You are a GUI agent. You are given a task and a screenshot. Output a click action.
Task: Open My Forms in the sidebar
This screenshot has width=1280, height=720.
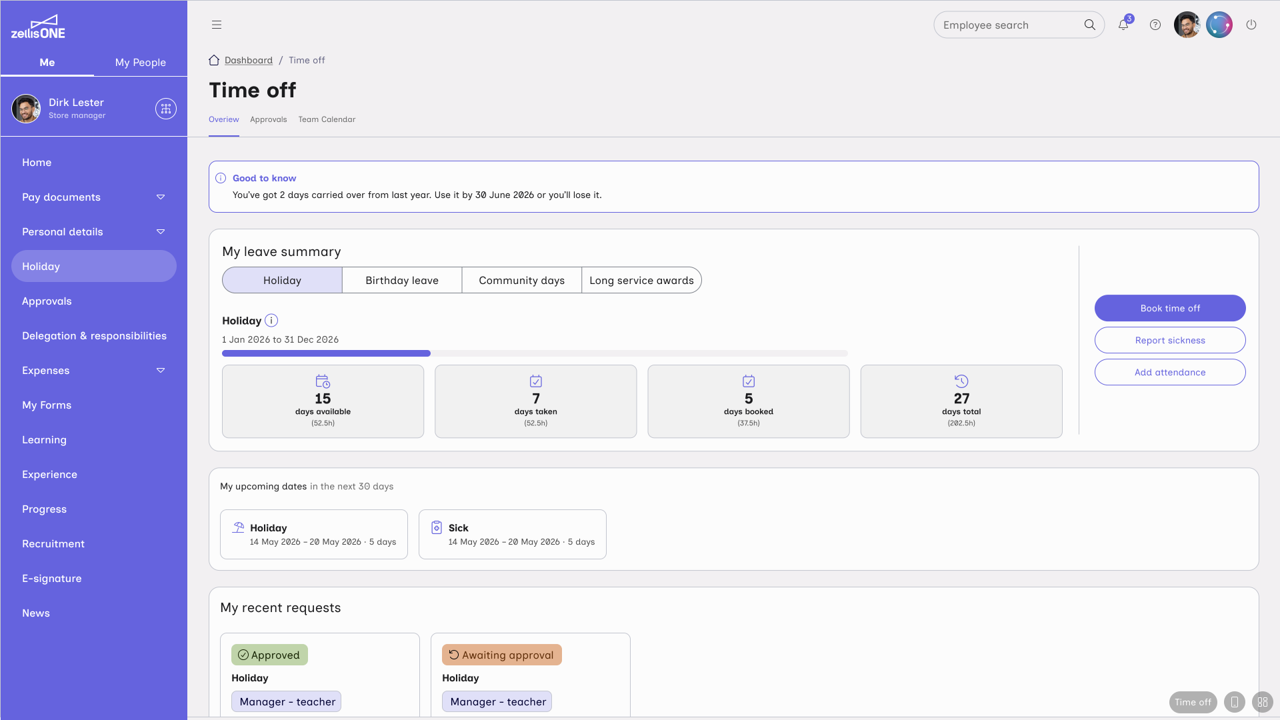tap(94, 405)
